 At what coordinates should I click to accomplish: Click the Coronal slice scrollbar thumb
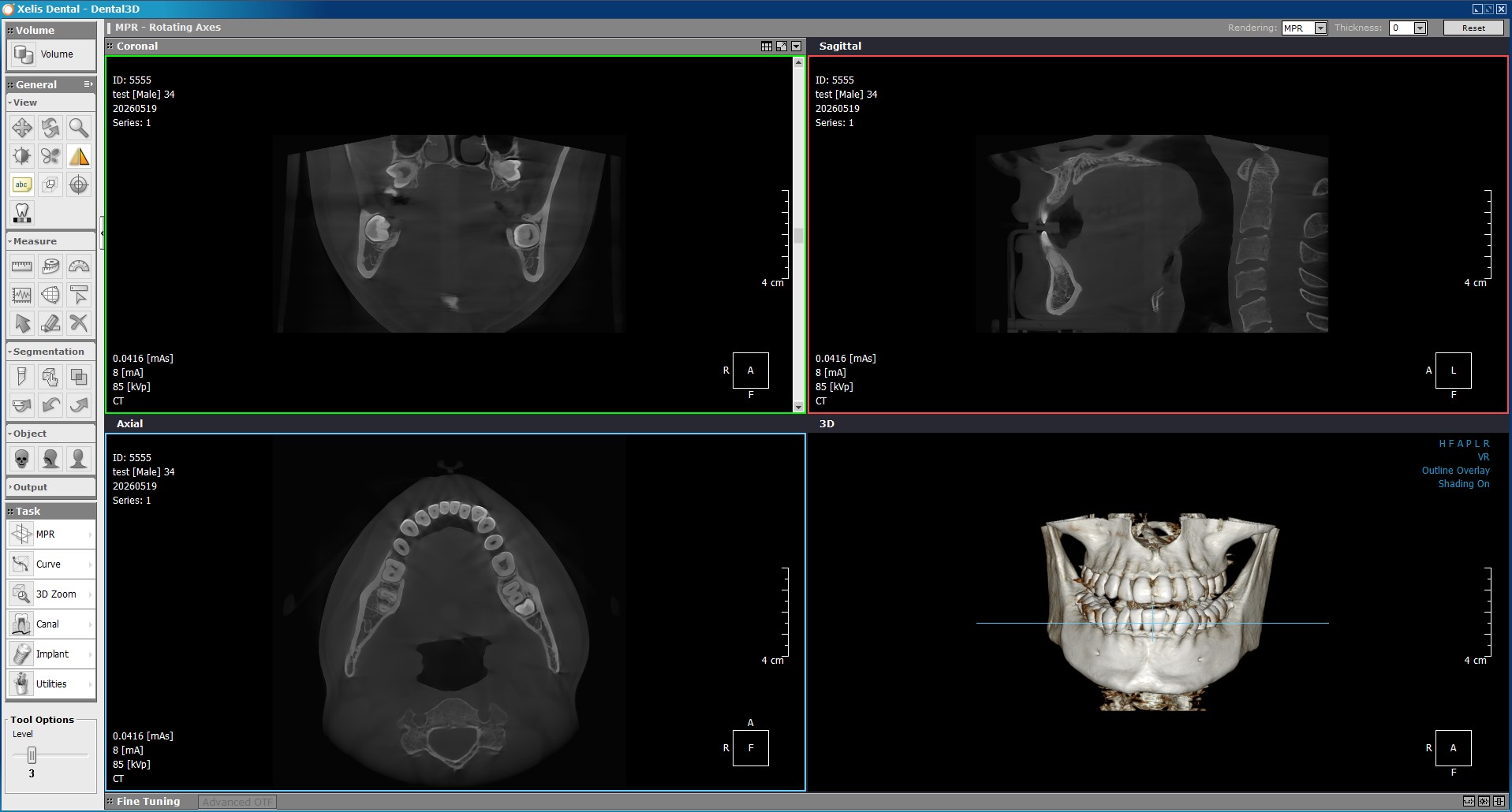coord(798,236)
